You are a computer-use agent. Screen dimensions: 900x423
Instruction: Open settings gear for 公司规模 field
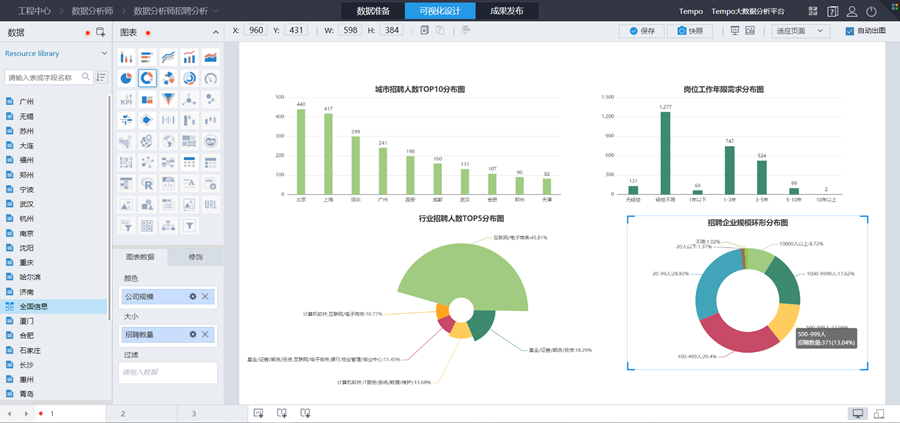click(x=193, y=297)
